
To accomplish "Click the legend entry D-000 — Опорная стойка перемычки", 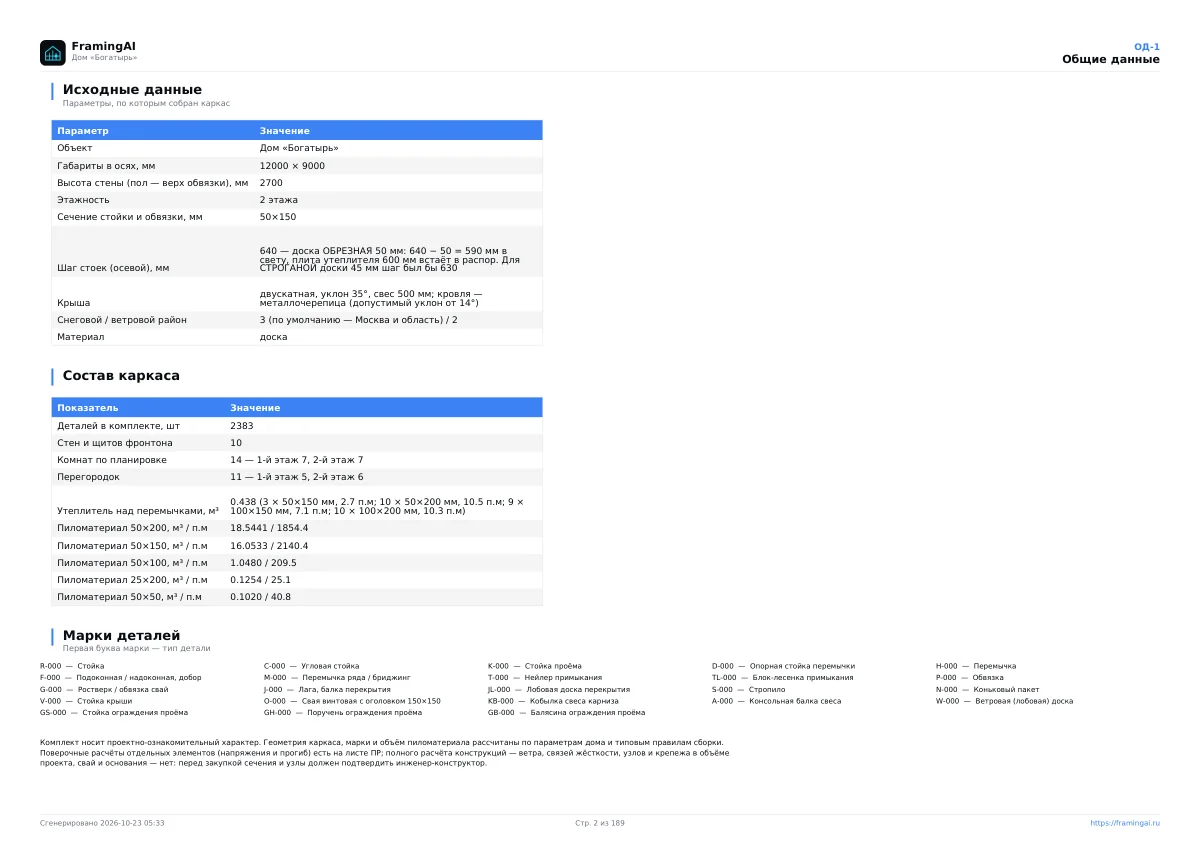I will [x=784, y=666].
